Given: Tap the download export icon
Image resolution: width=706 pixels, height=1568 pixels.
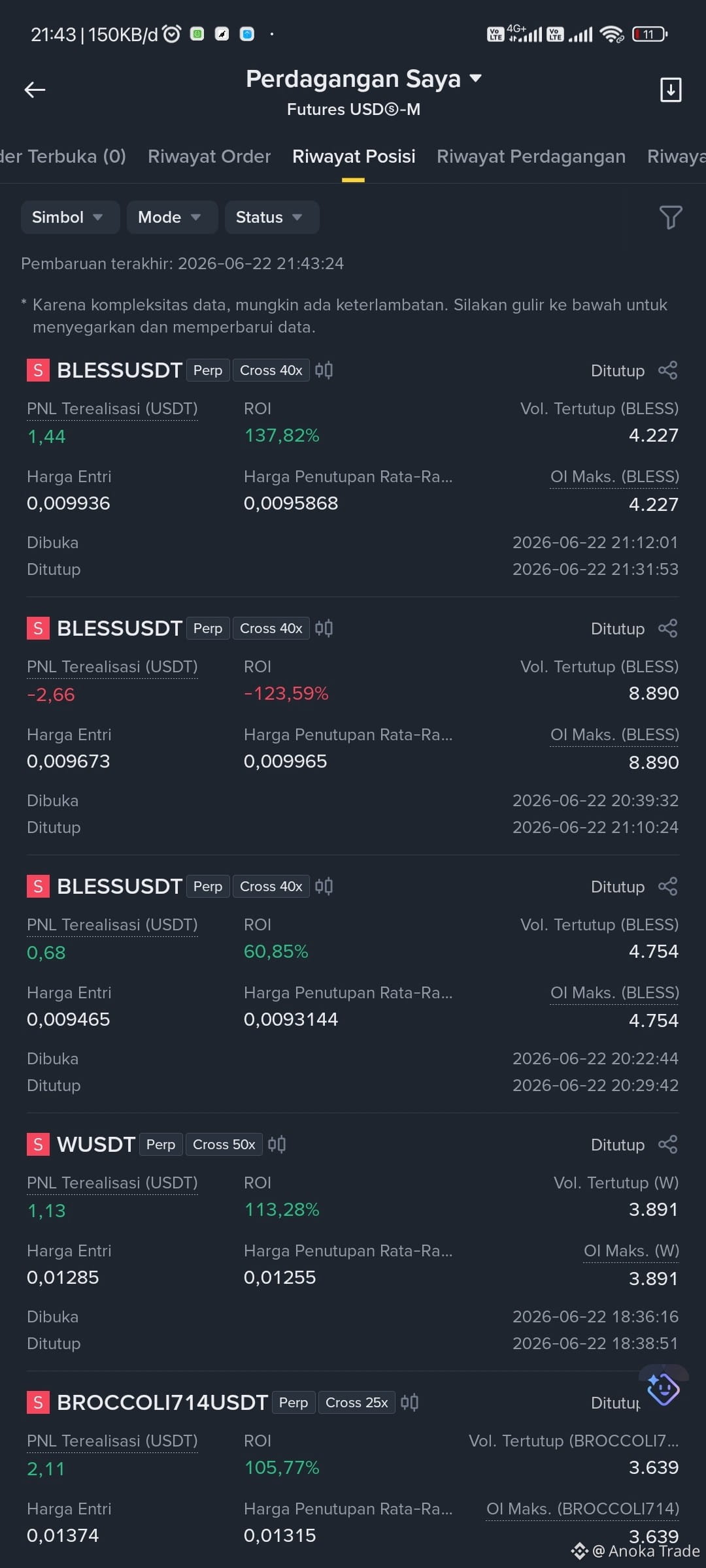Looking at the screenshot, I should coord(671,90).
